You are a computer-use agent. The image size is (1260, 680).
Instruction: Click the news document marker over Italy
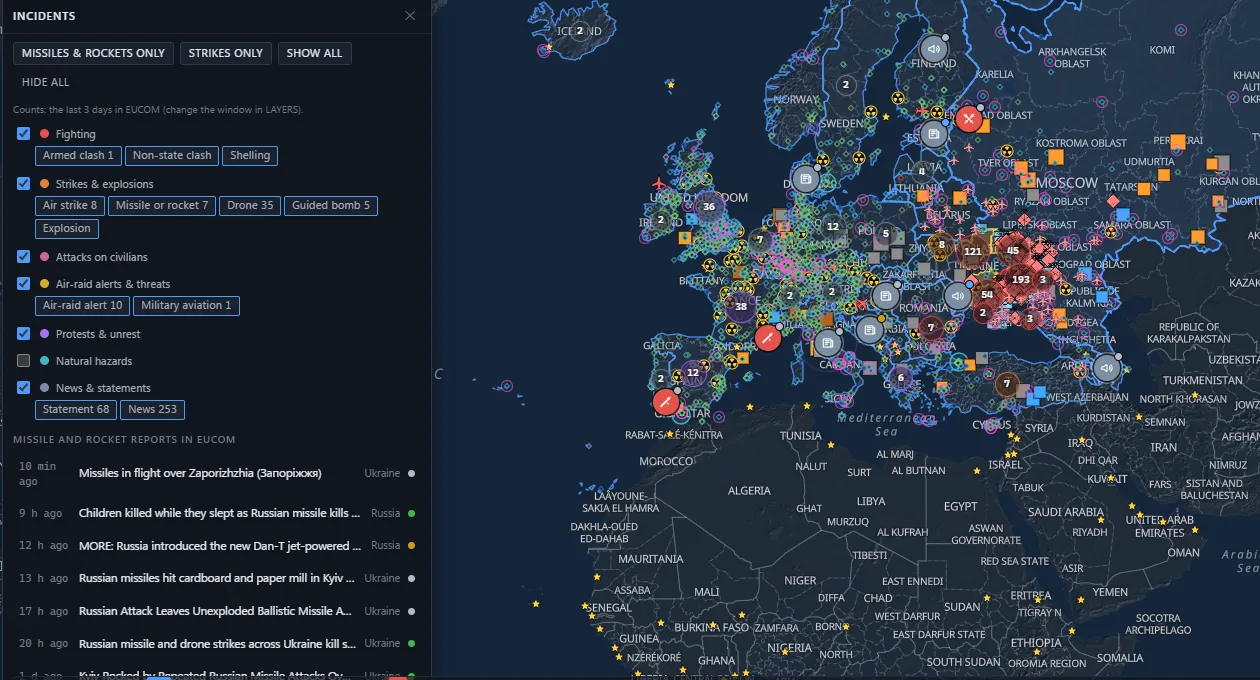(827, 344)
